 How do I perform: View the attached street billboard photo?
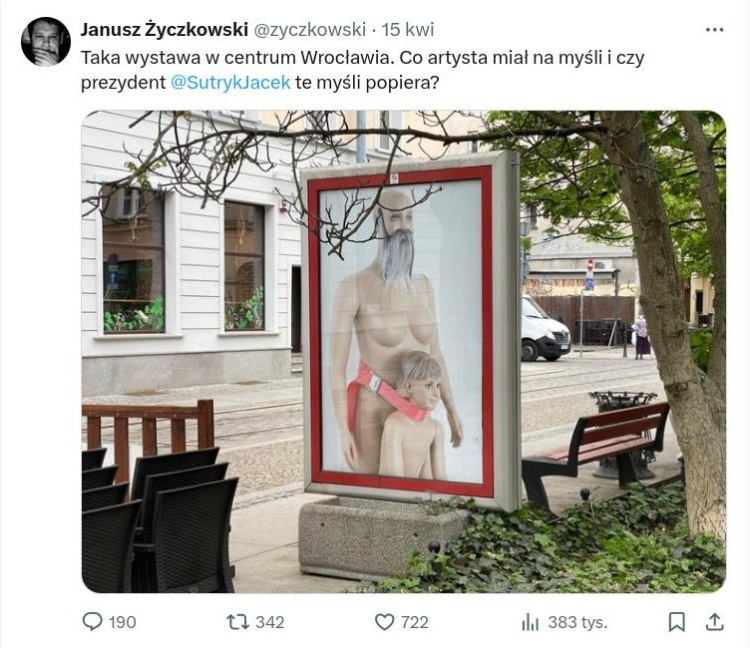tap(404, 352)
